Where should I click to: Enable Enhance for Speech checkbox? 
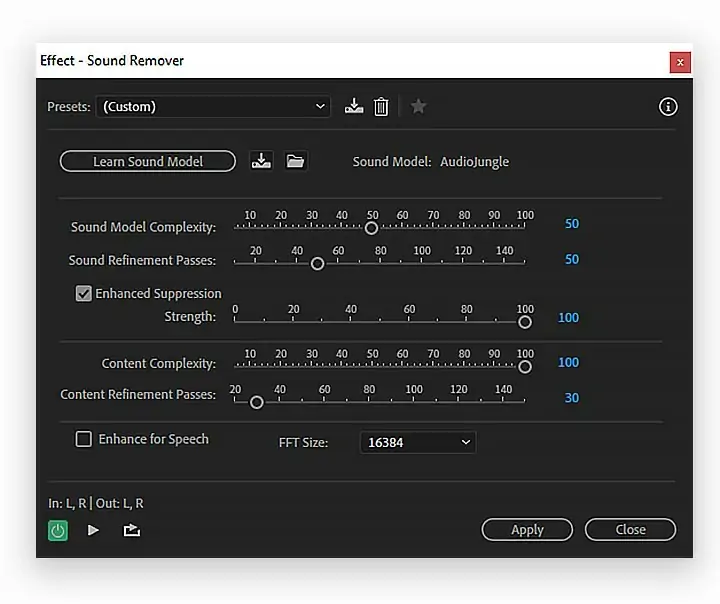tap(84, 439)
